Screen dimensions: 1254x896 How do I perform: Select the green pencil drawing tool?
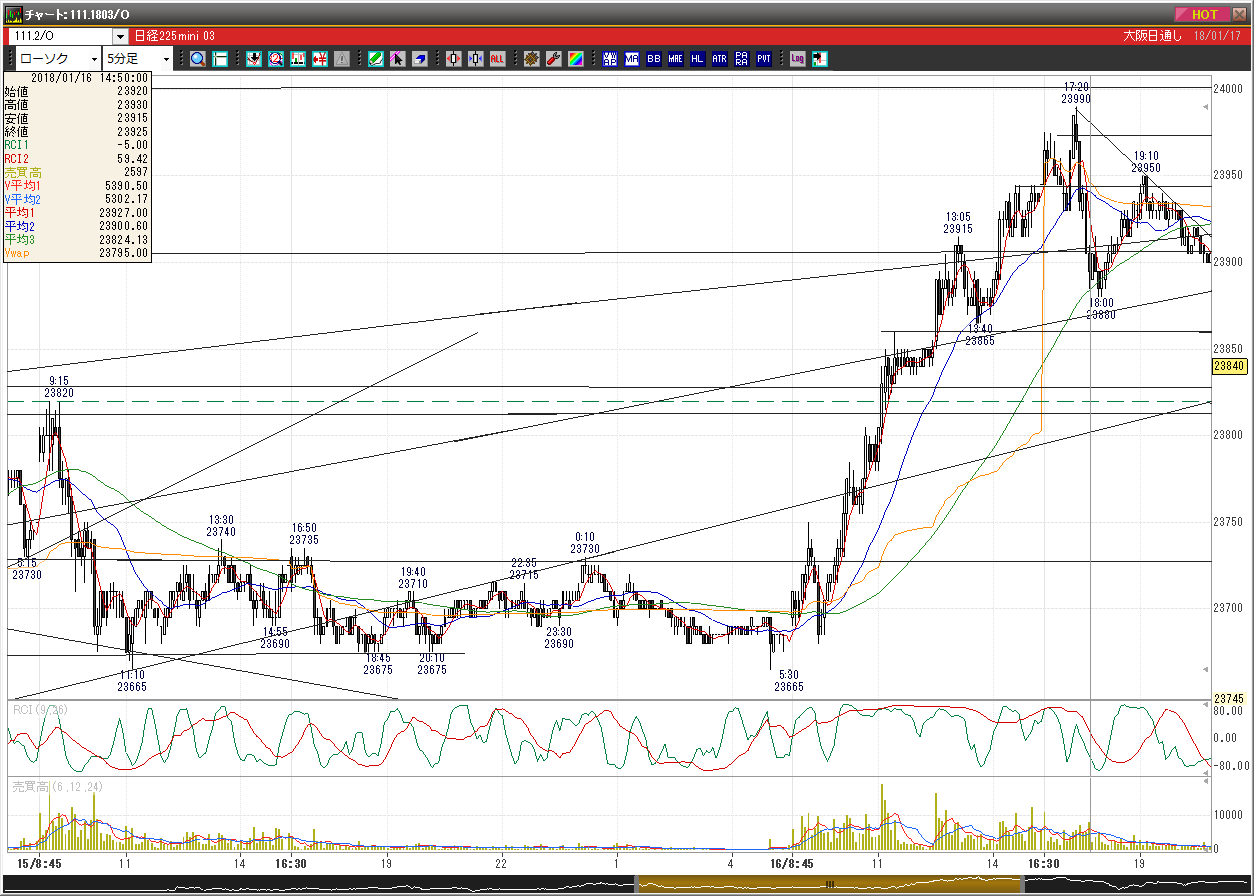(376, 58)
